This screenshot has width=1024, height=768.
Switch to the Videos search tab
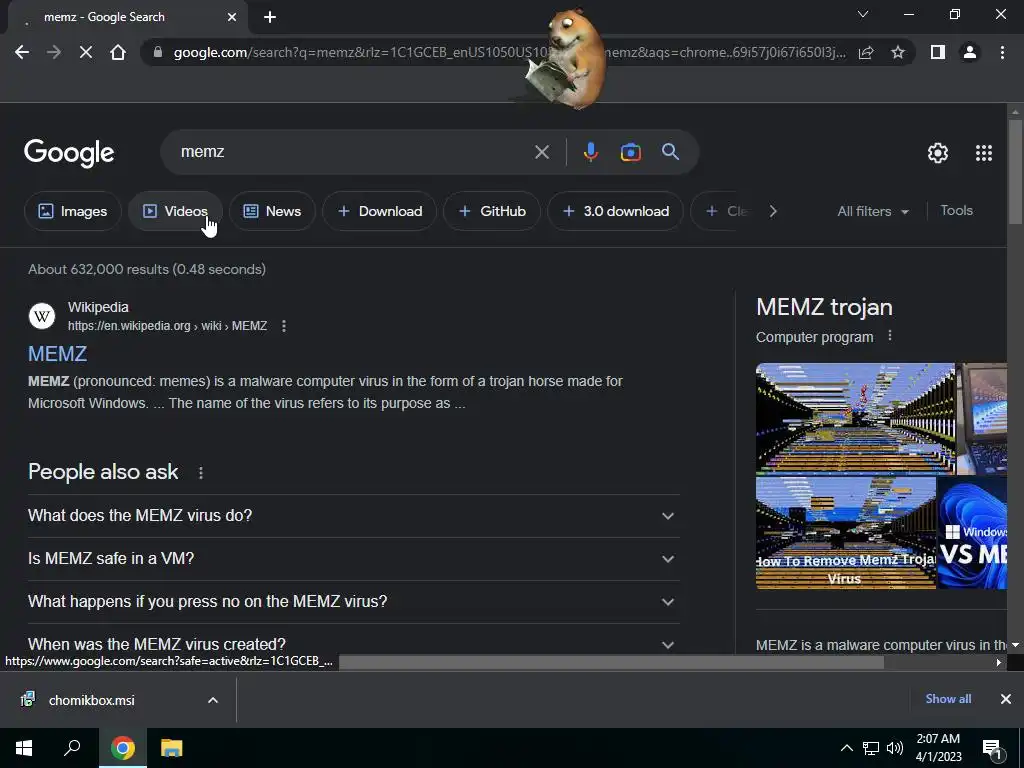175,211
